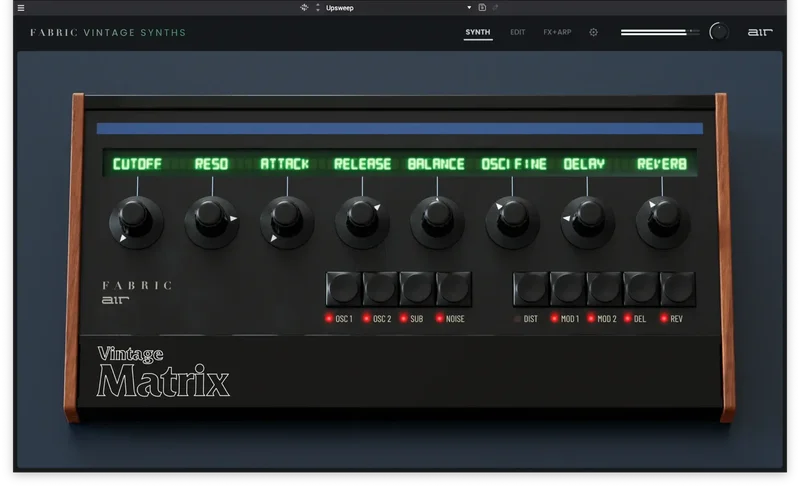Click the BALANCE display label
800x488 pixels.
[x=436, y=164]
